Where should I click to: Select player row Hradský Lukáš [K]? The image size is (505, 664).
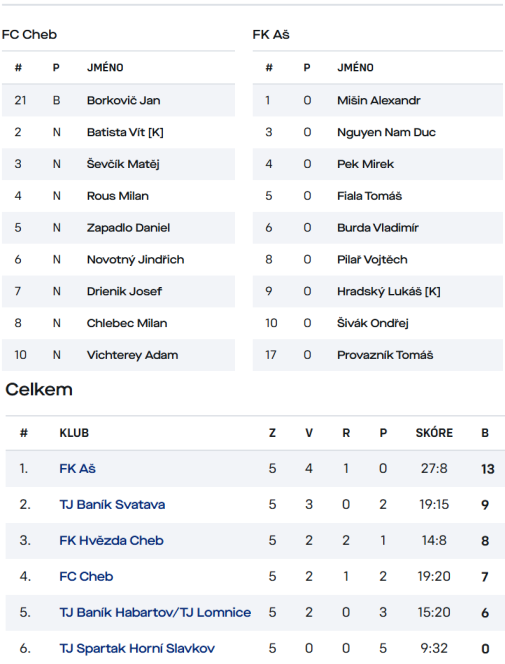[378, 291]
